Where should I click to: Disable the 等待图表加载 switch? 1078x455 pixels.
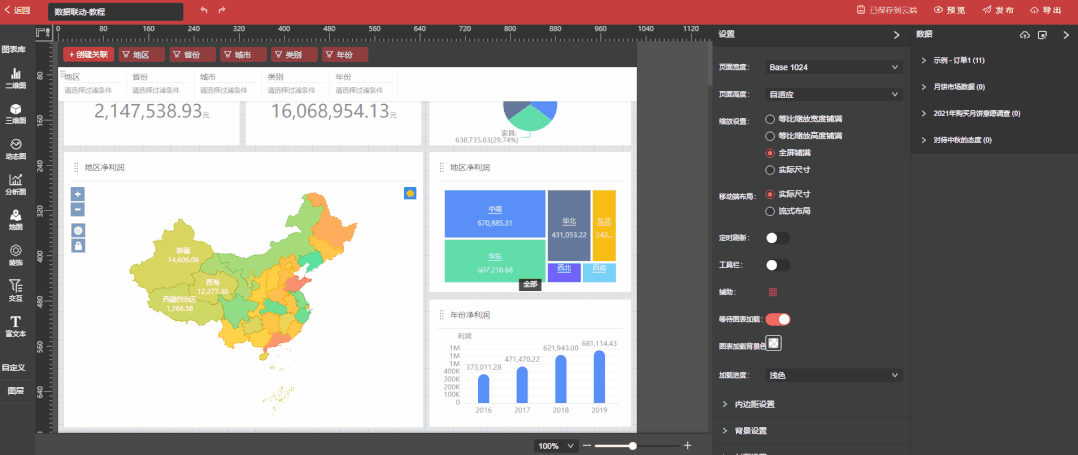pos(777,319)
